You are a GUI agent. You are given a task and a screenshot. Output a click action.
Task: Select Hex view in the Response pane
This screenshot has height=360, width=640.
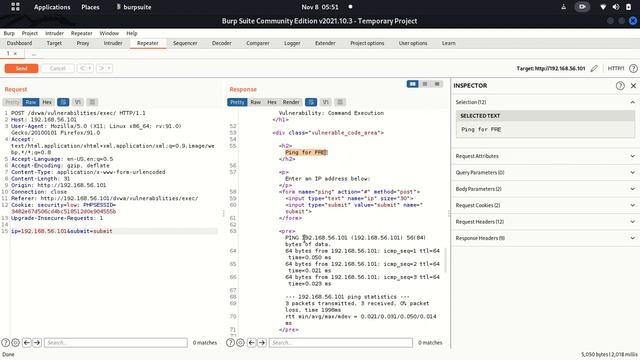click(272, 102)
